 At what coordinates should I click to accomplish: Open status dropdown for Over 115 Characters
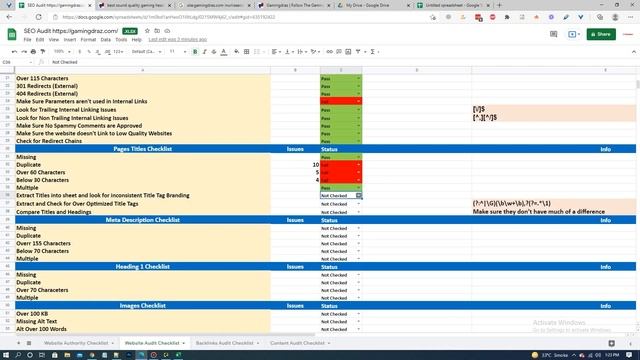pyautogui.click(x=358, y=78)
